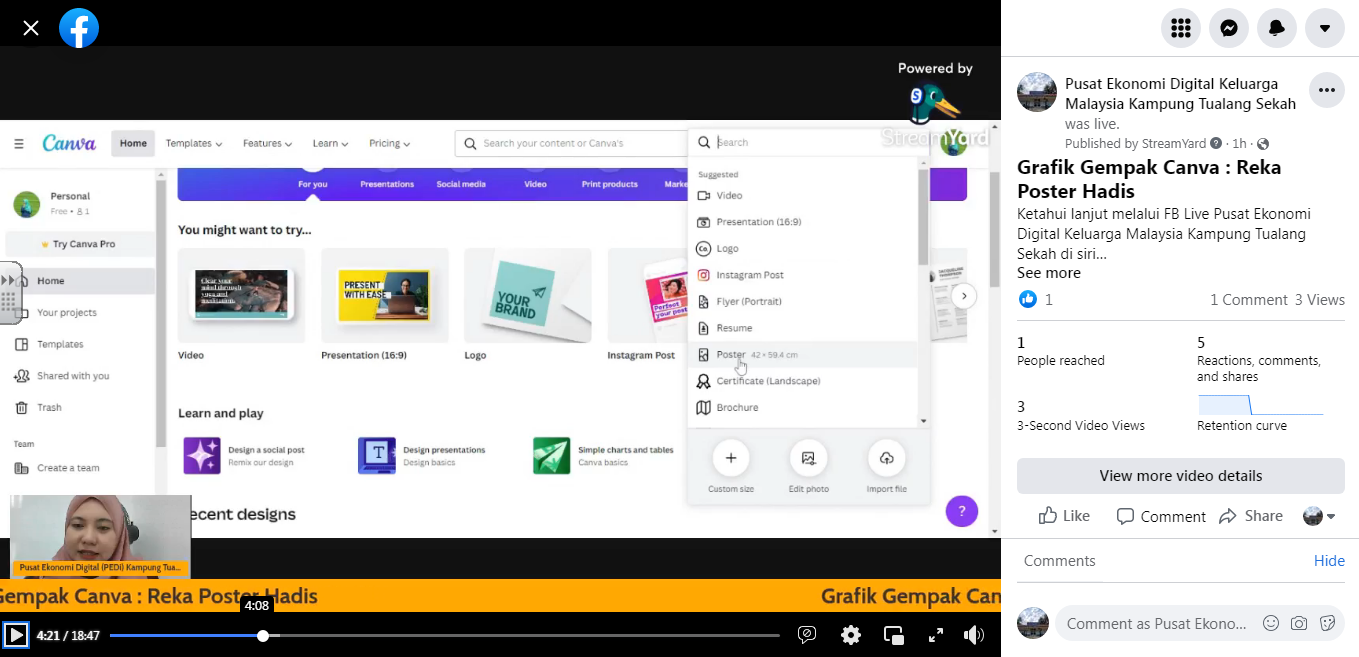The image size is (1359, 657).
Task: Choose Flyer (Portrait) from suggested list
Action: (803, 301)
